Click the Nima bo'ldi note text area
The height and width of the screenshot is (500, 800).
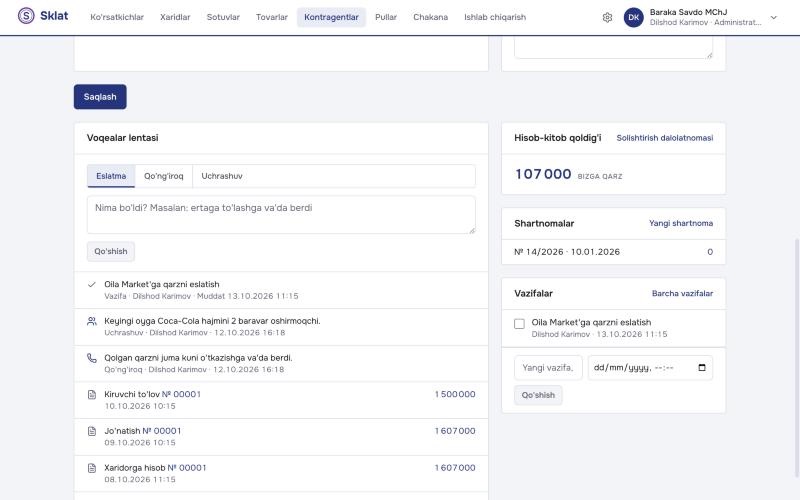click(281, 215)
